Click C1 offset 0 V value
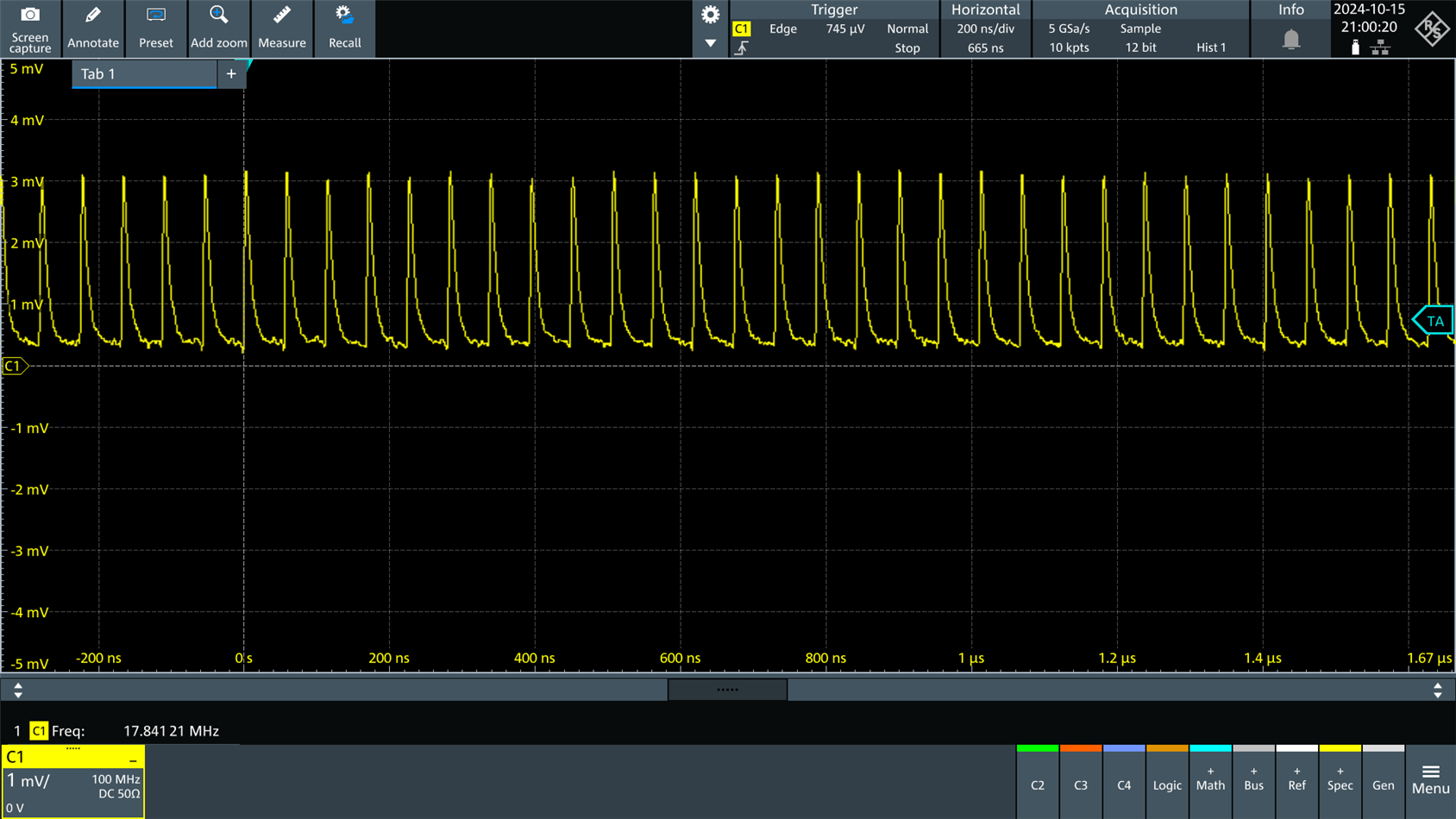 (x=15, y=809)
